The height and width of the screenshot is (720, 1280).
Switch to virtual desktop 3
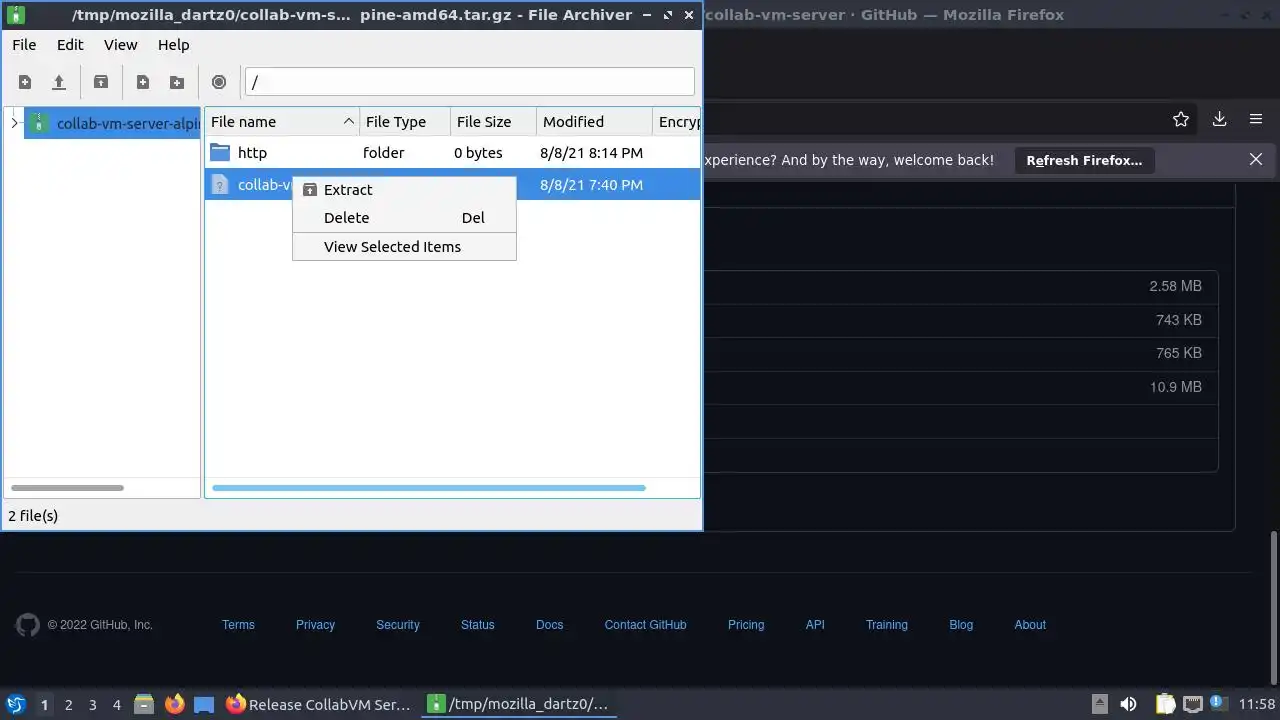92,705
